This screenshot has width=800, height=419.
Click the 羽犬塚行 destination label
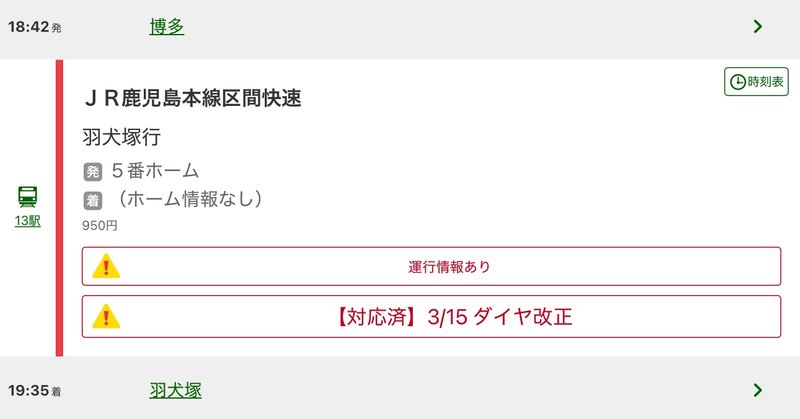tap(121, 137)
